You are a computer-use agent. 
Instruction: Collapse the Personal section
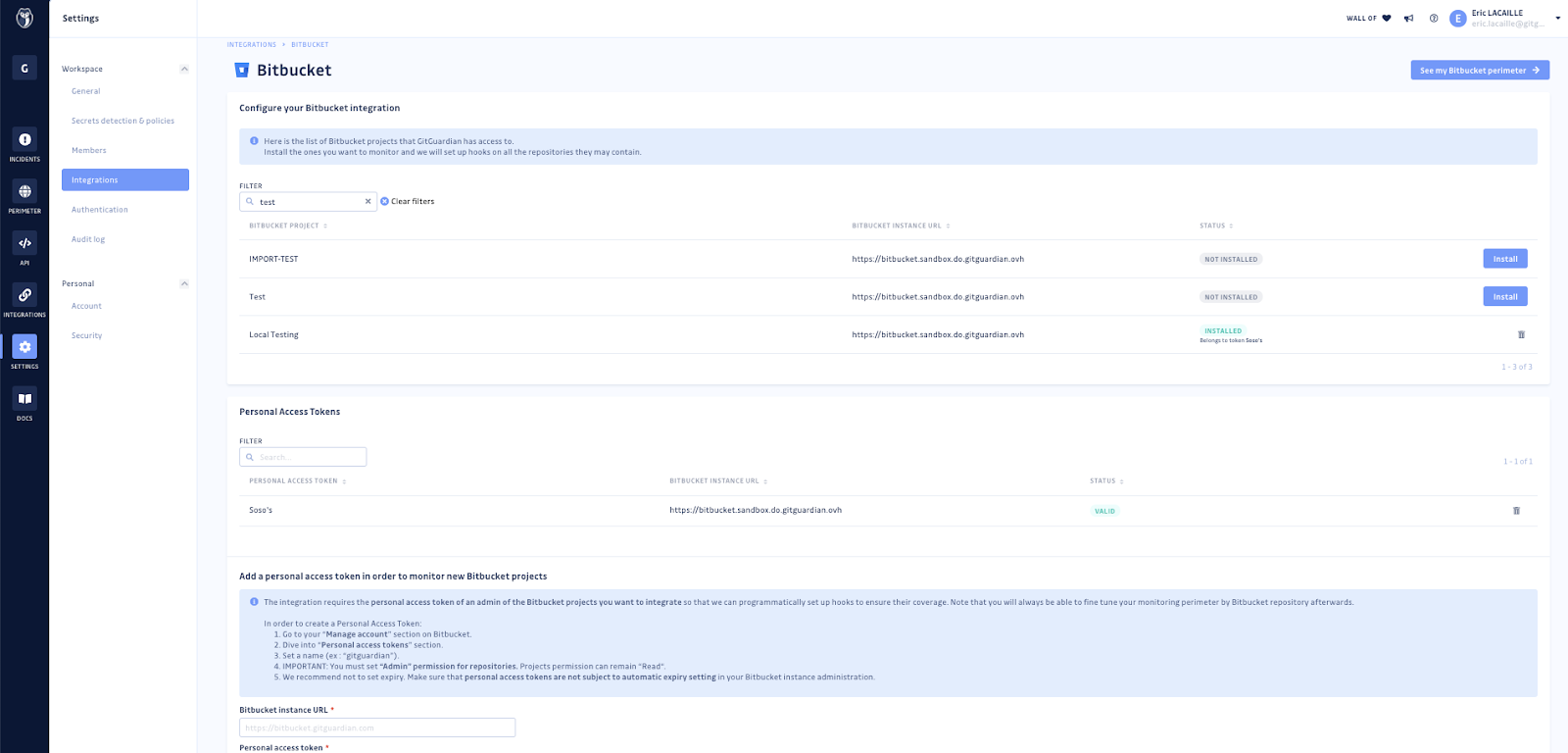(x=184, y=283)
